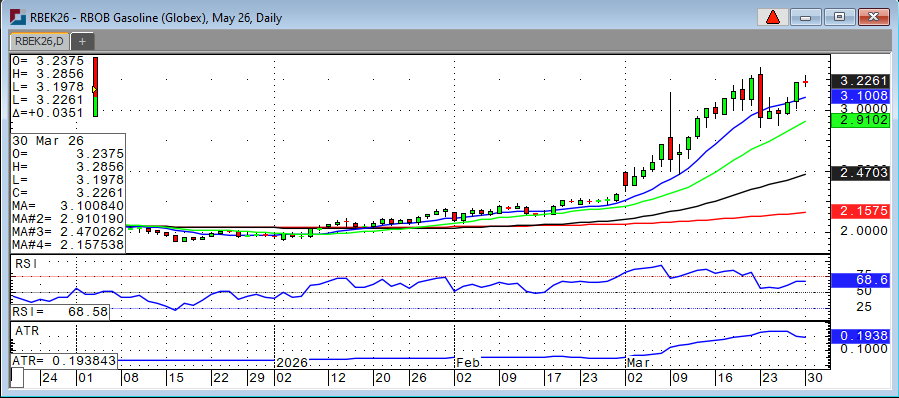The width and height of the screenshot is (899, 398).
Task: Click the RSI value label 68.6
Action: point(861,280)
